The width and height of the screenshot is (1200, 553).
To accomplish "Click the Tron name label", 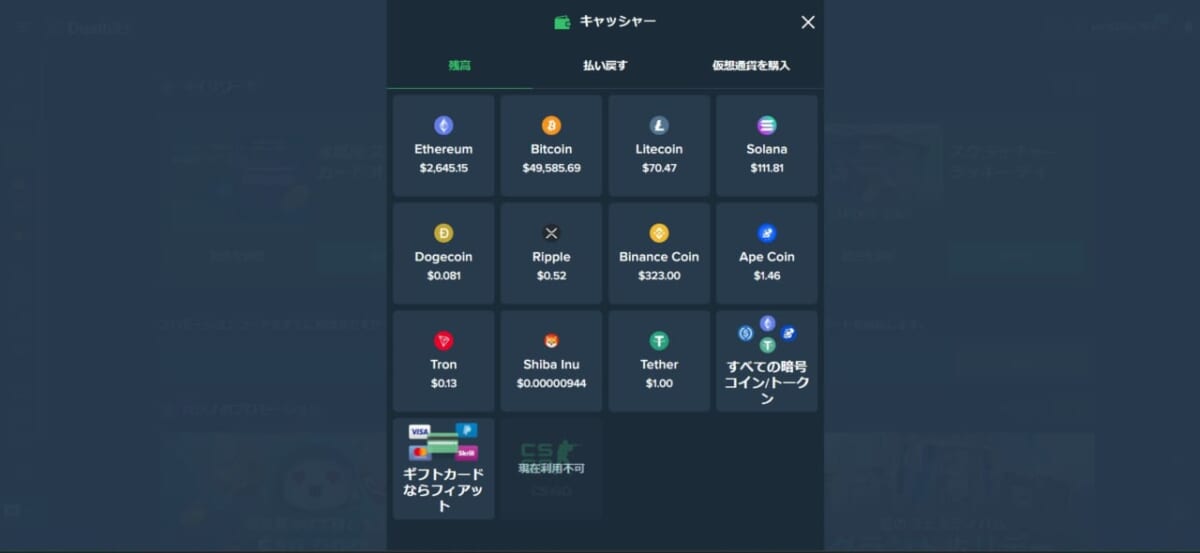I will (x=443, y=365).
